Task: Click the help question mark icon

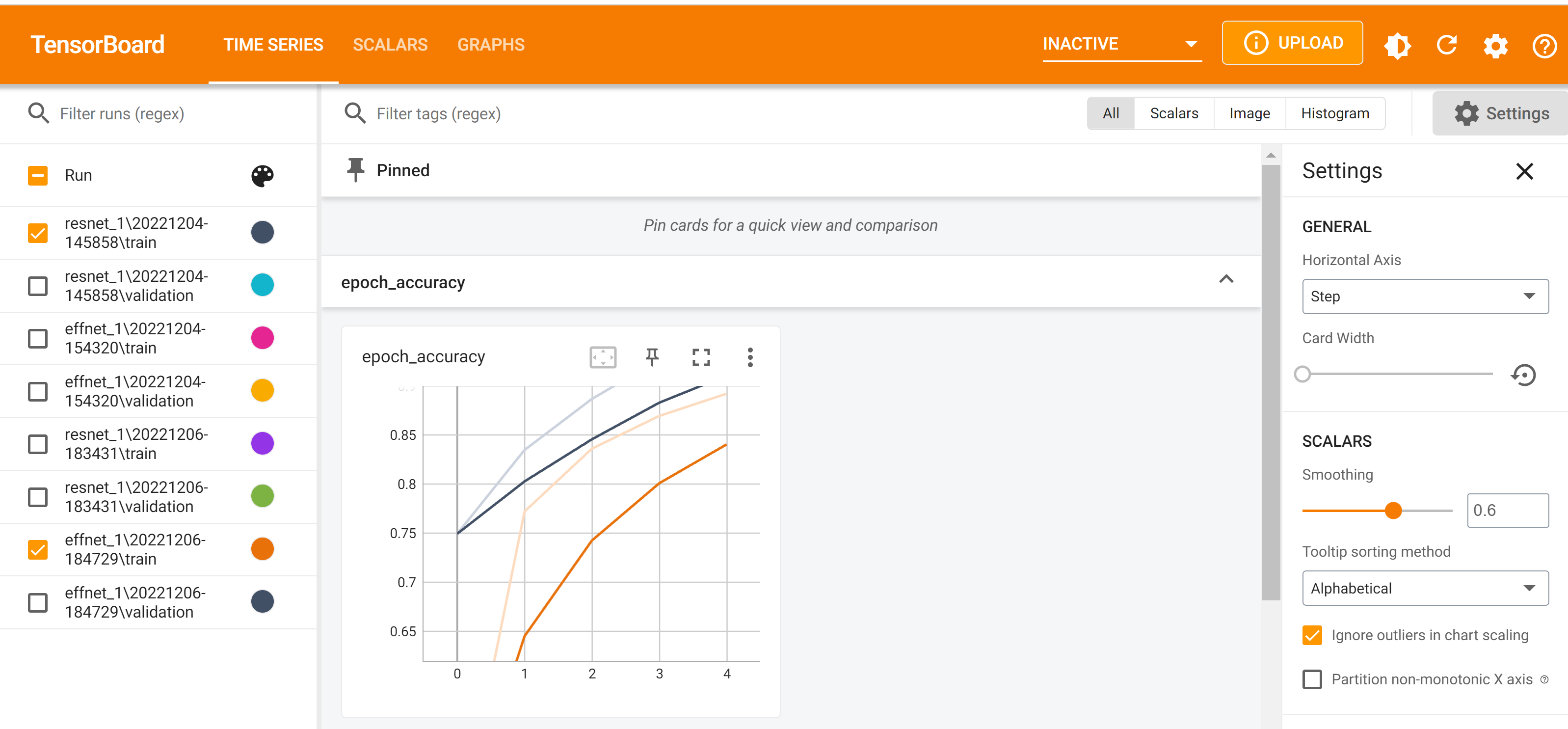Action: pos(1545,44)
